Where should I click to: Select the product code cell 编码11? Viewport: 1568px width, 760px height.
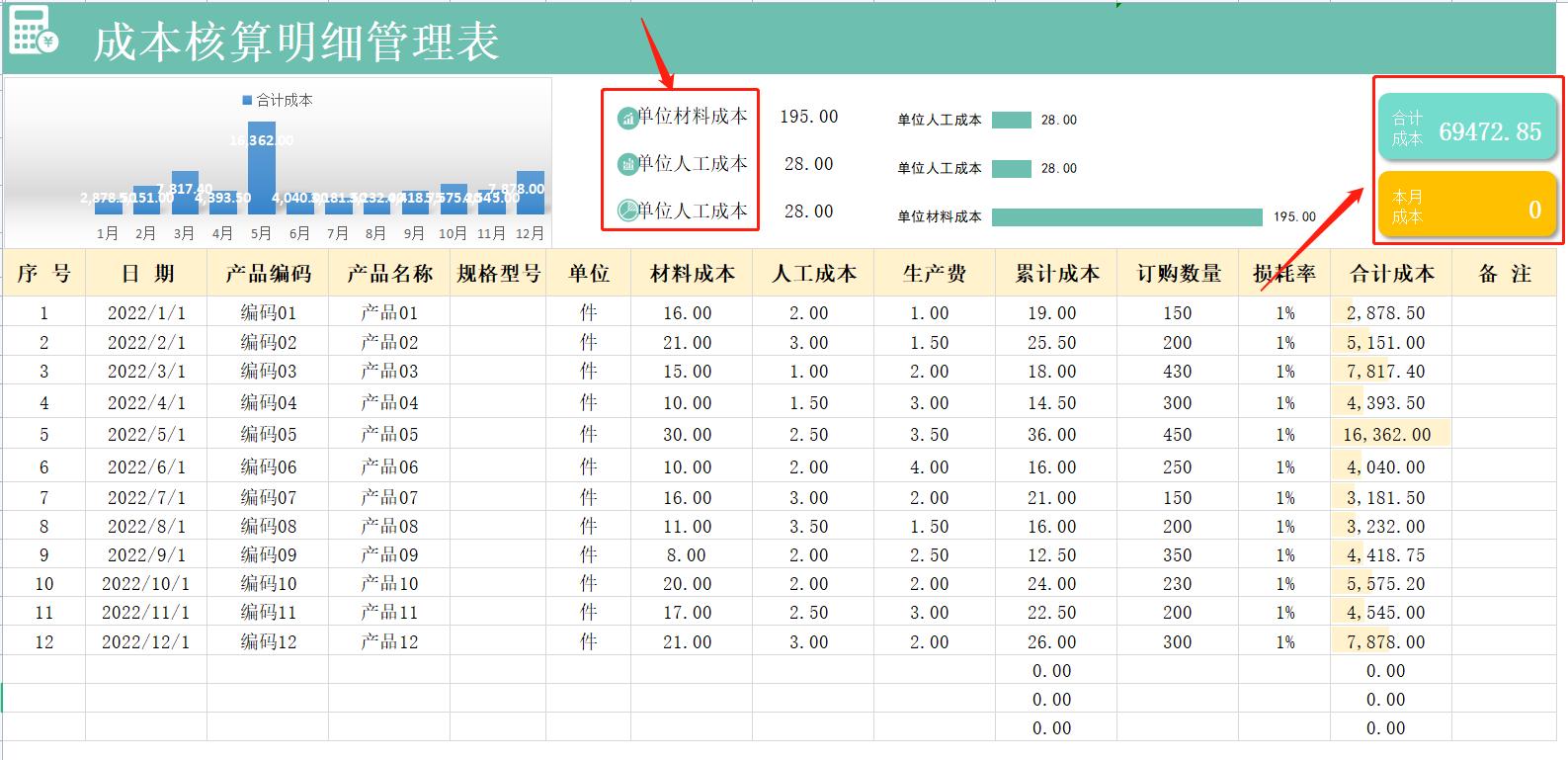[268, 613]
